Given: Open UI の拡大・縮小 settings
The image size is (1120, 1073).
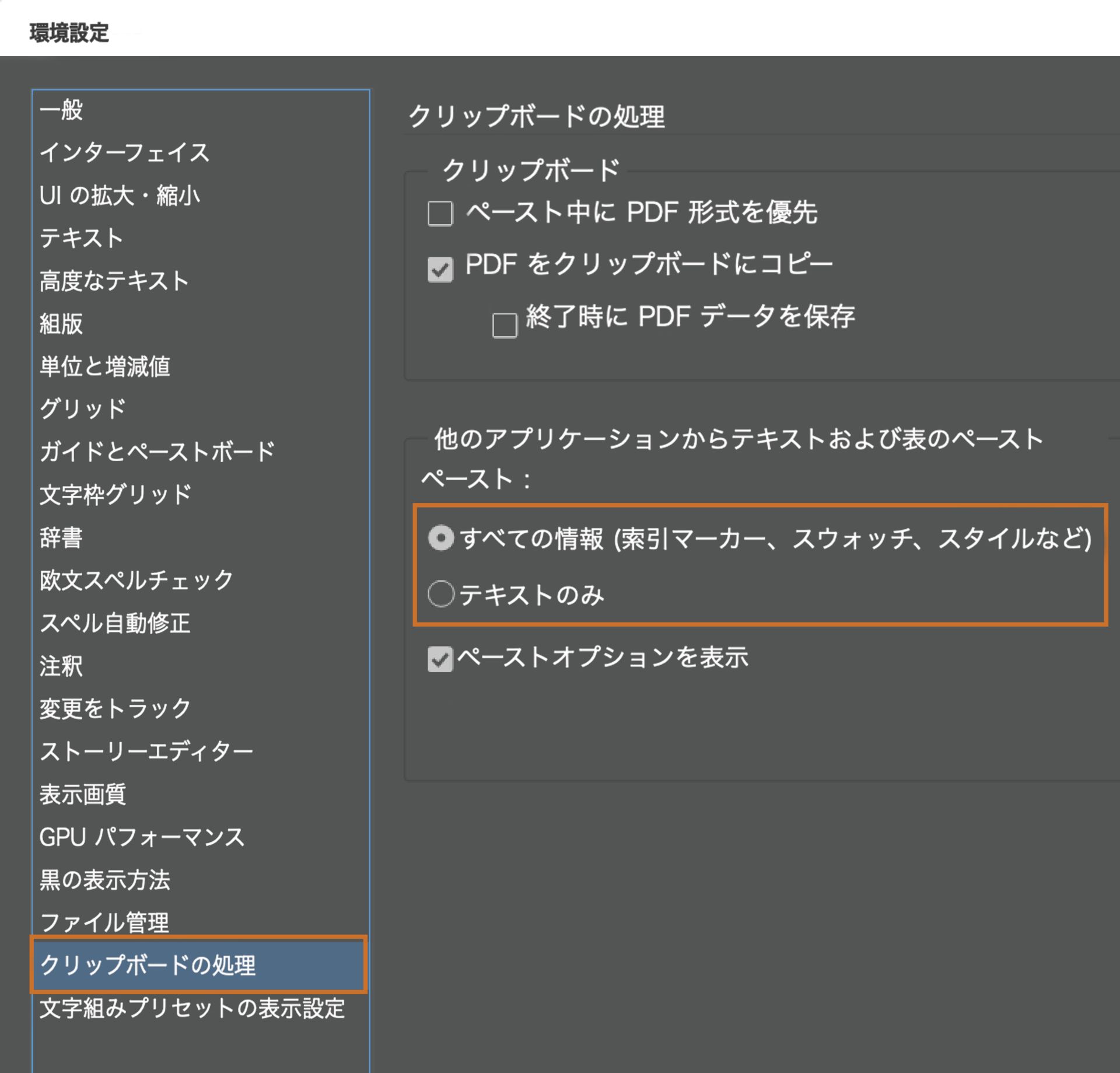Looking at the screenshot, I should 120,195.
